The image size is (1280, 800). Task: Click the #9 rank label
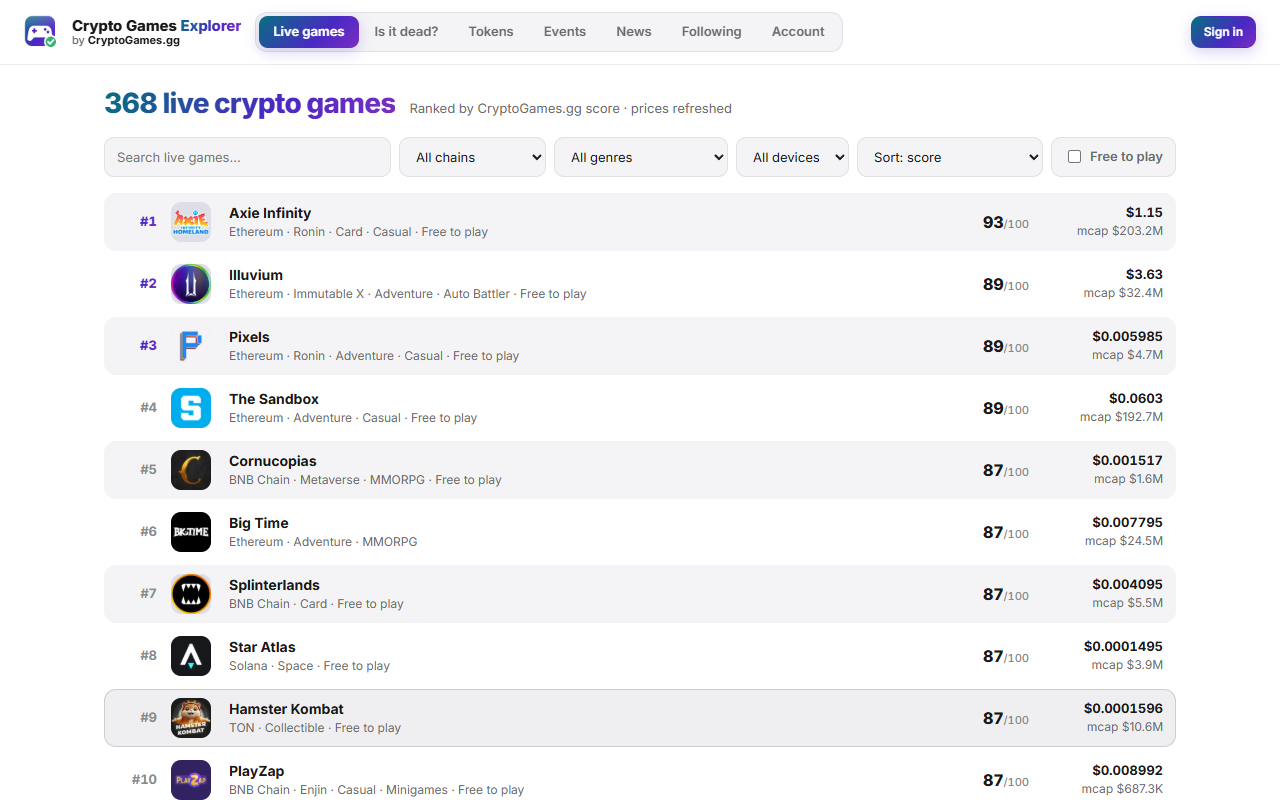coord(148,717)
